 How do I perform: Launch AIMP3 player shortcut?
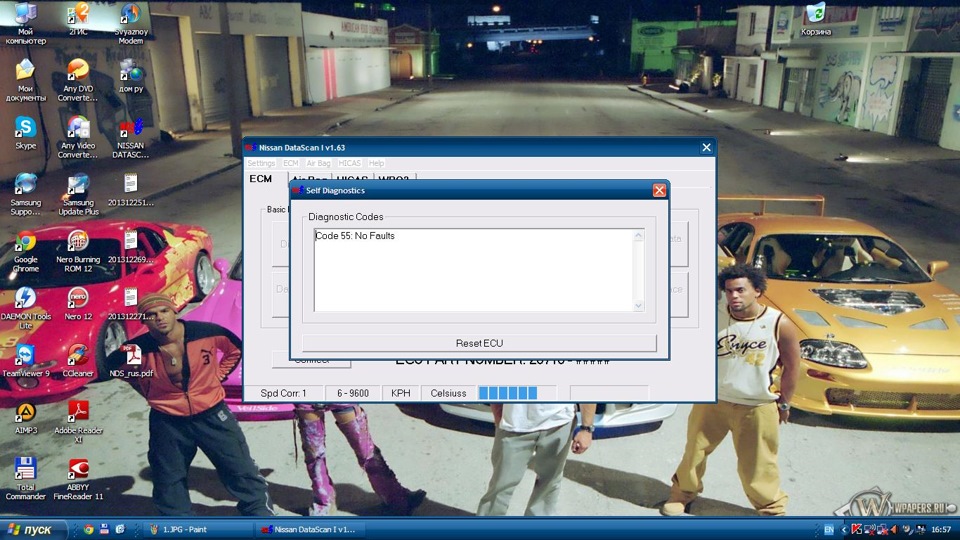click(x=25, y=418)
